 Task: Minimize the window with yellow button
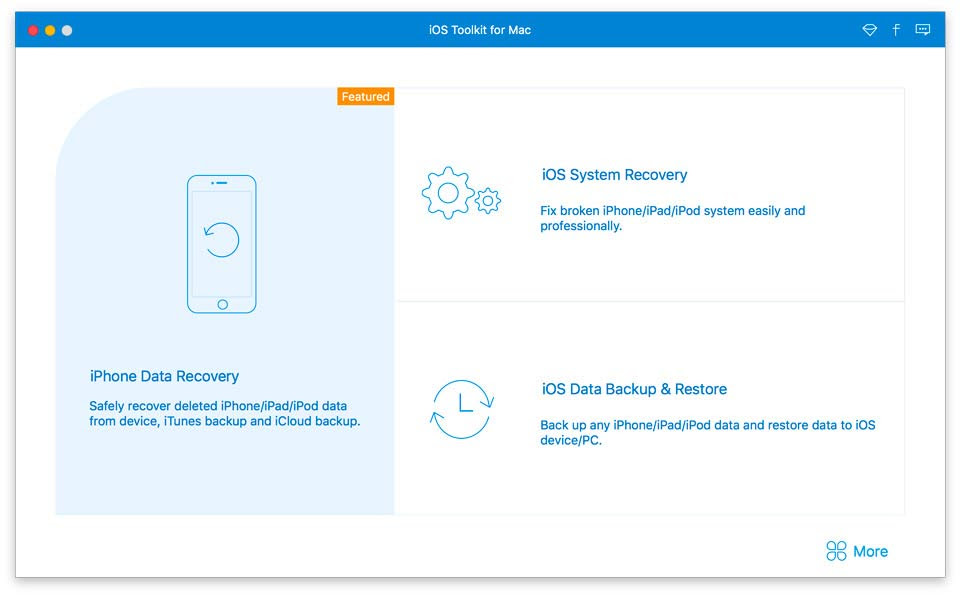(50, 30)
